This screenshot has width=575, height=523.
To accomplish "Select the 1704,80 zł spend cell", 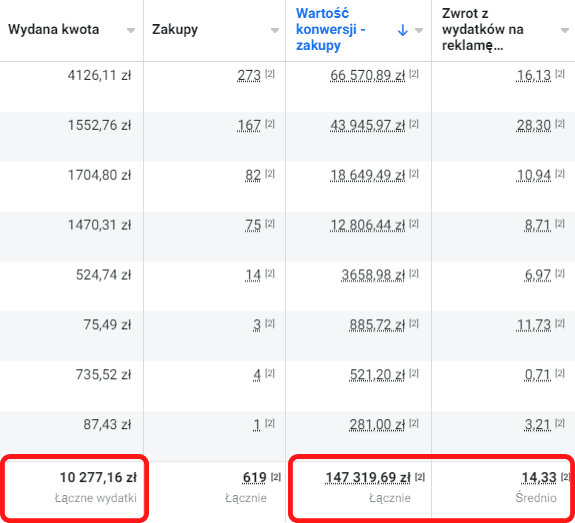I will pyautogui.click(x=99, y=175).
